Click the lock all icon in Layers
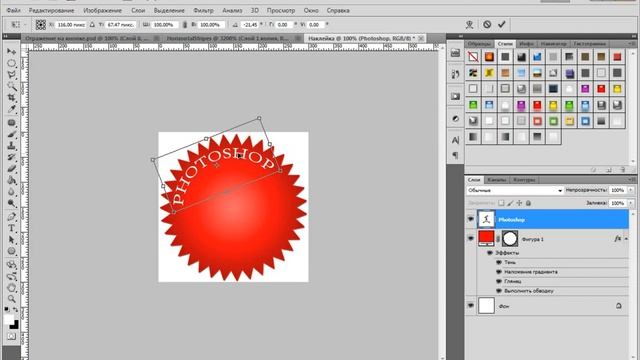 [528, 203]
